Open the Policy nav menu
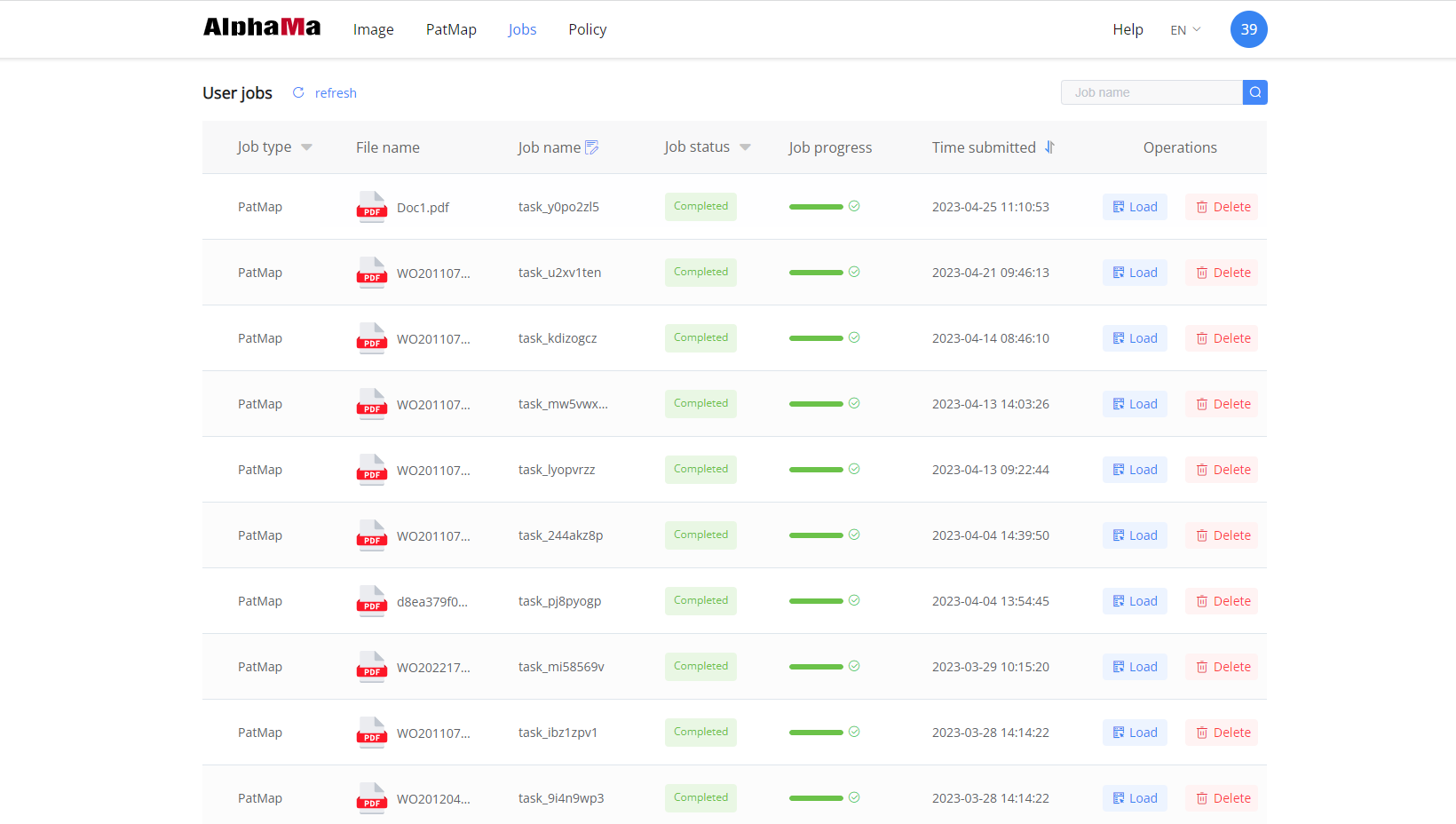 pos(588,29)
